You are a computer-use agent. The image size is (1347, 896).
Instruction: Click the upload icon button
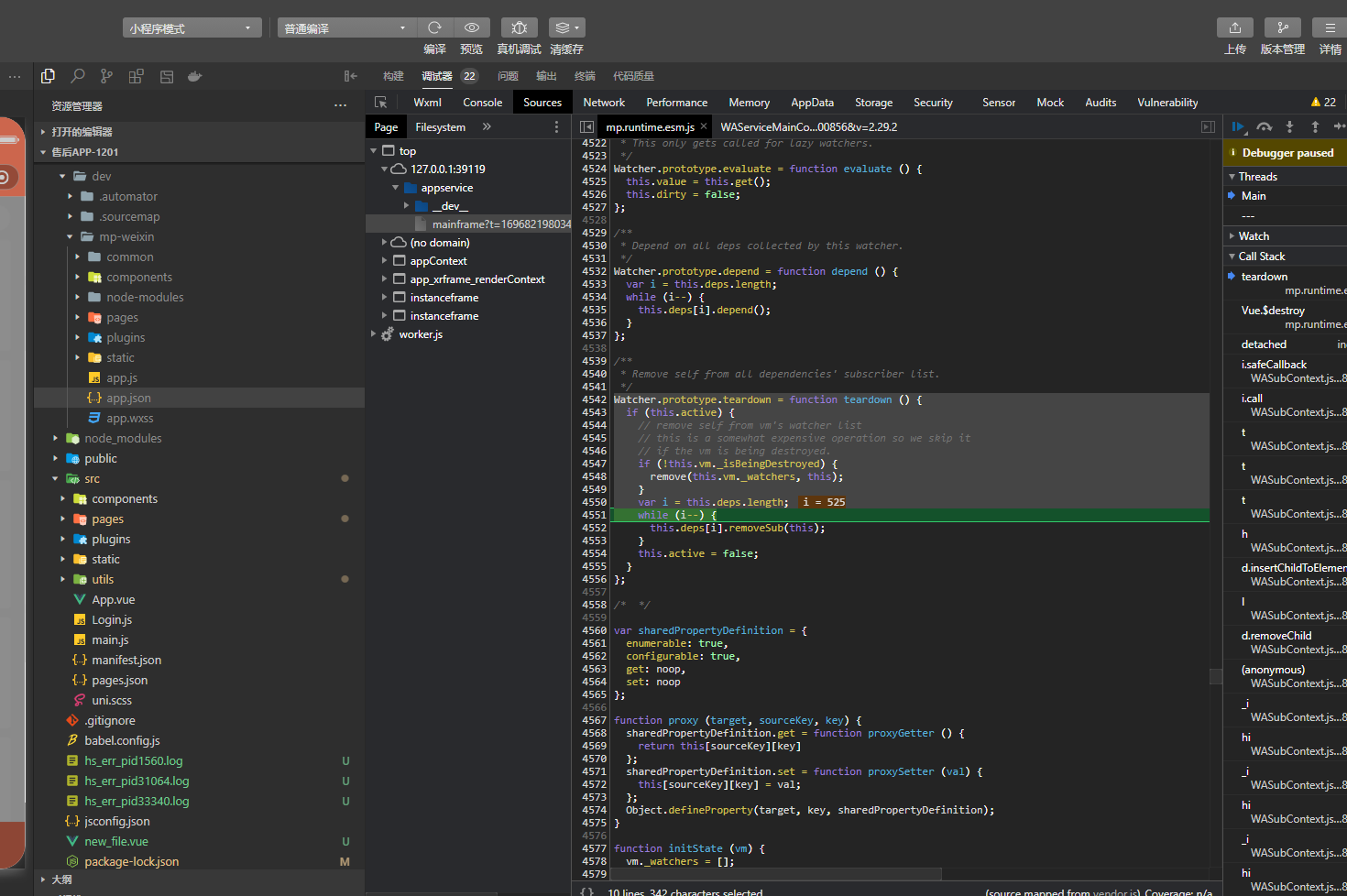[1234, 27]
